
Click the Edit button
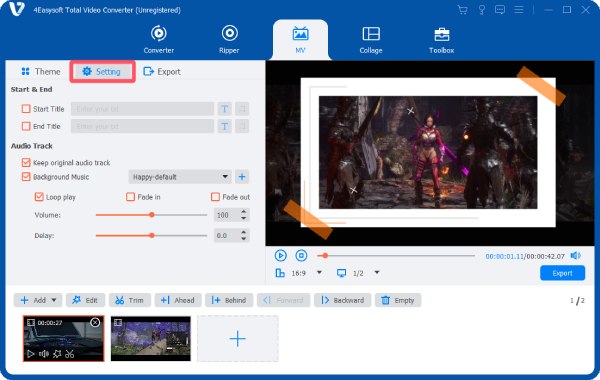point(85,300)
